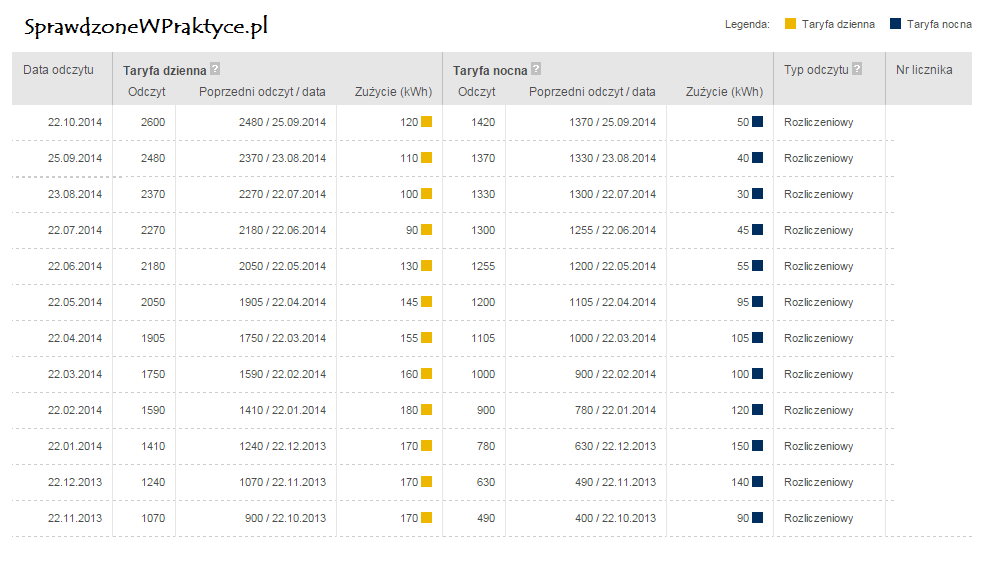This screenshot has height=561, width=1003.
Task: Select the 22.11.2013 reading date row
Action: coord(75,518)
